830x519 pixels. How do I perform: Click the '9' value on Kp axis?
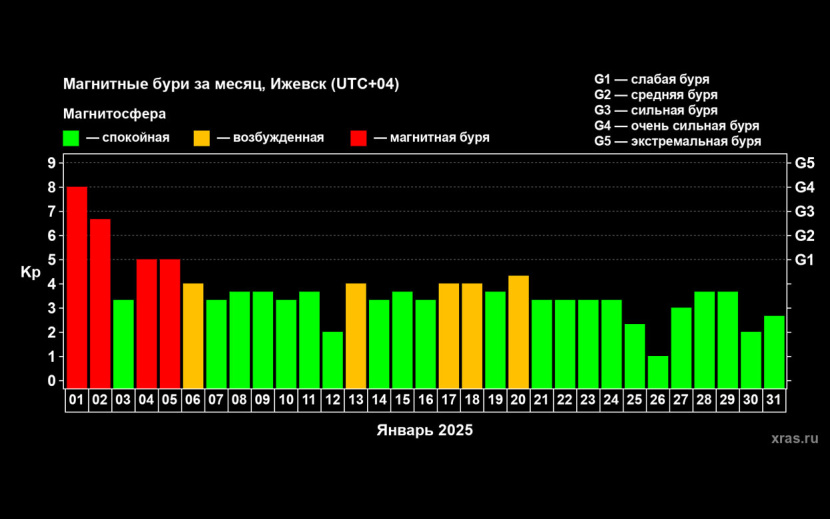point(51,163)
